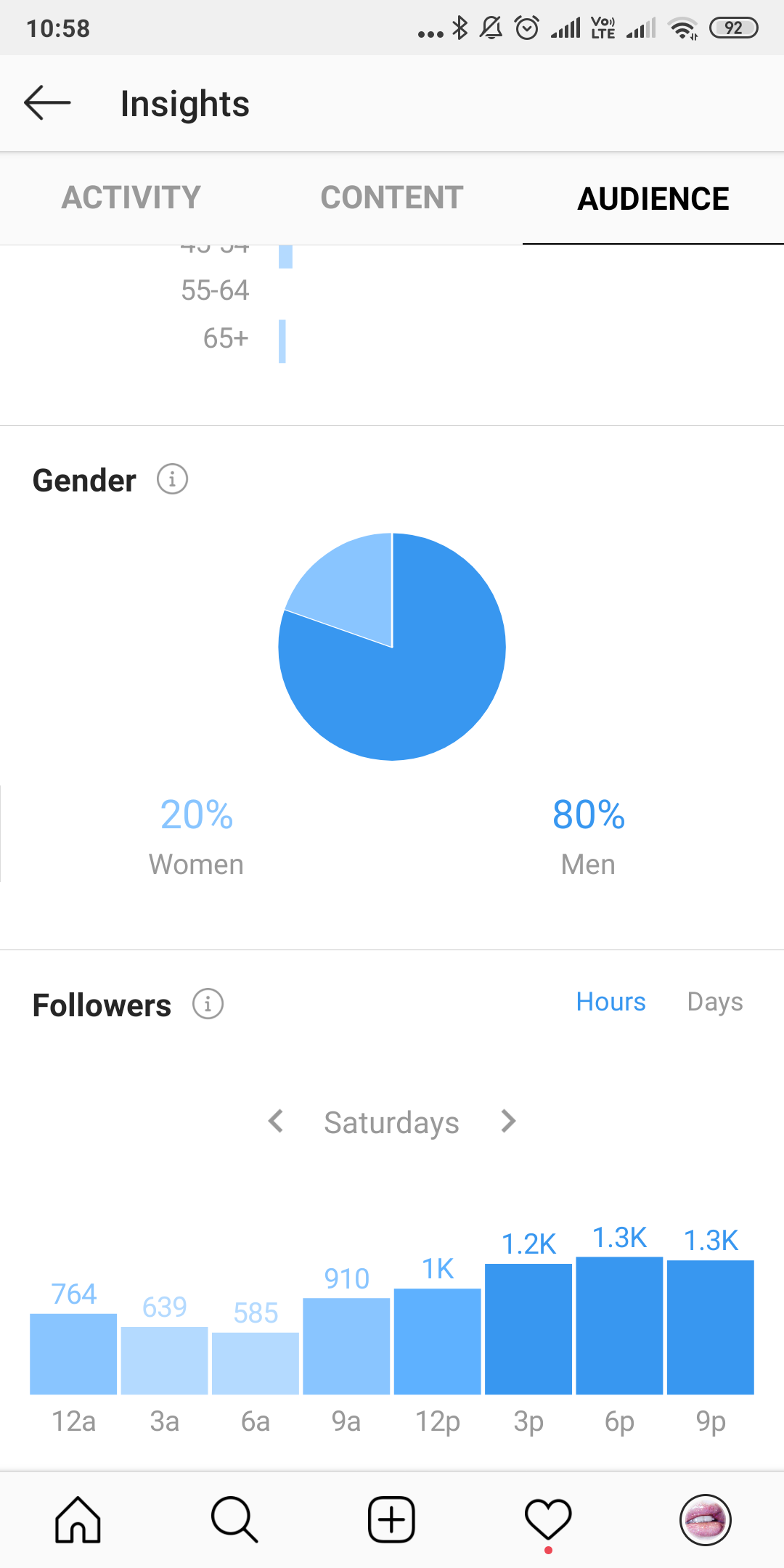Show previous day before Saturdays
The image size is (784, 1568).
[276, 1121]
